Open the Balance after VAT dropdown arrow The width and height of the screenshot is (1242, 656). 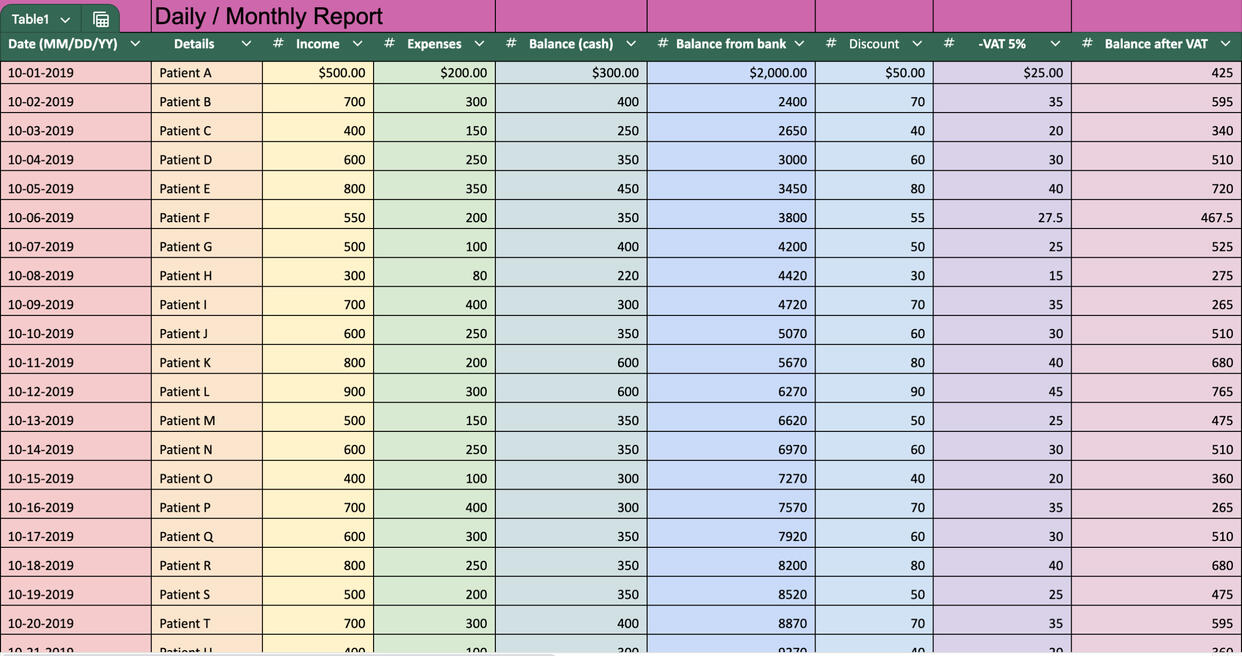click(x=1225, y=44)
